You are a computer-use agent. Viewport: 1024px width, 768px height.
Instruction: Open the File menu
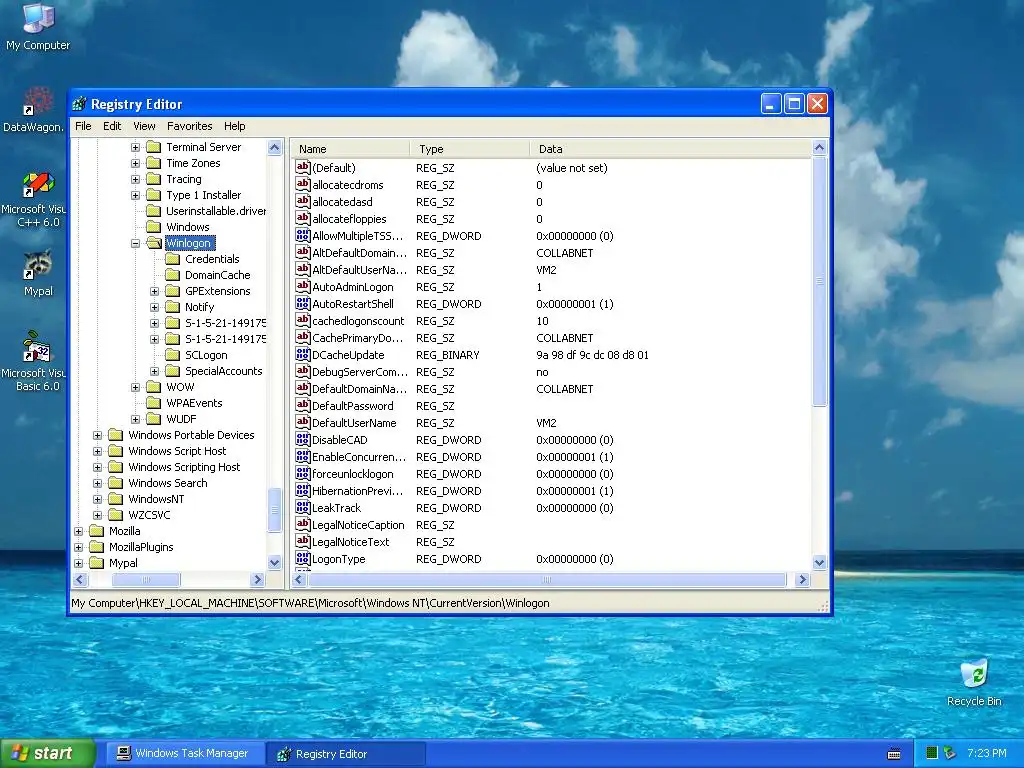pyautogui.click(x=83, y=126)
